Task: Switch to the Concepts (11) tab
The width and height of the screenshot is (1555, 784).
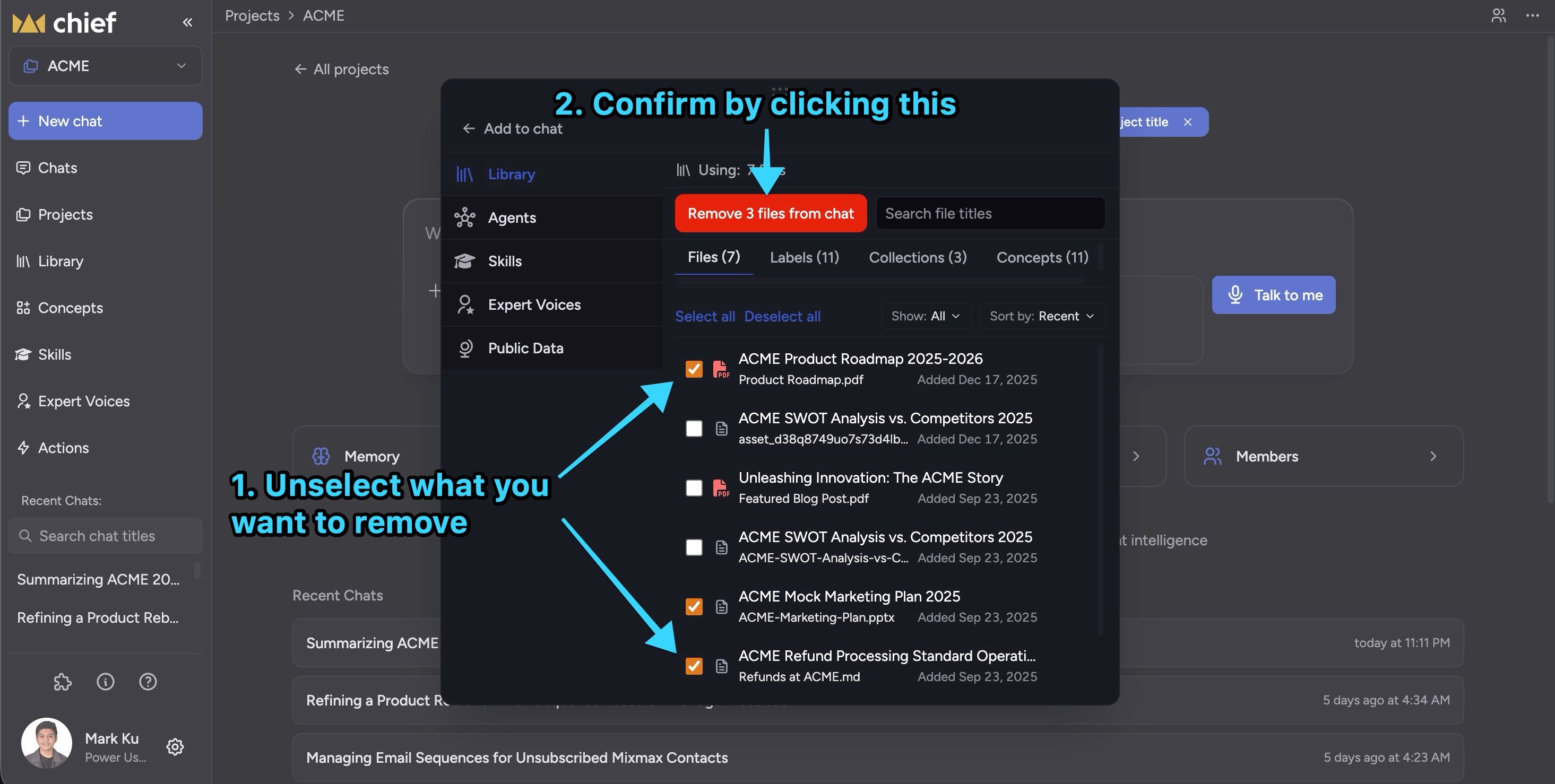Action: coord(1042,258)
